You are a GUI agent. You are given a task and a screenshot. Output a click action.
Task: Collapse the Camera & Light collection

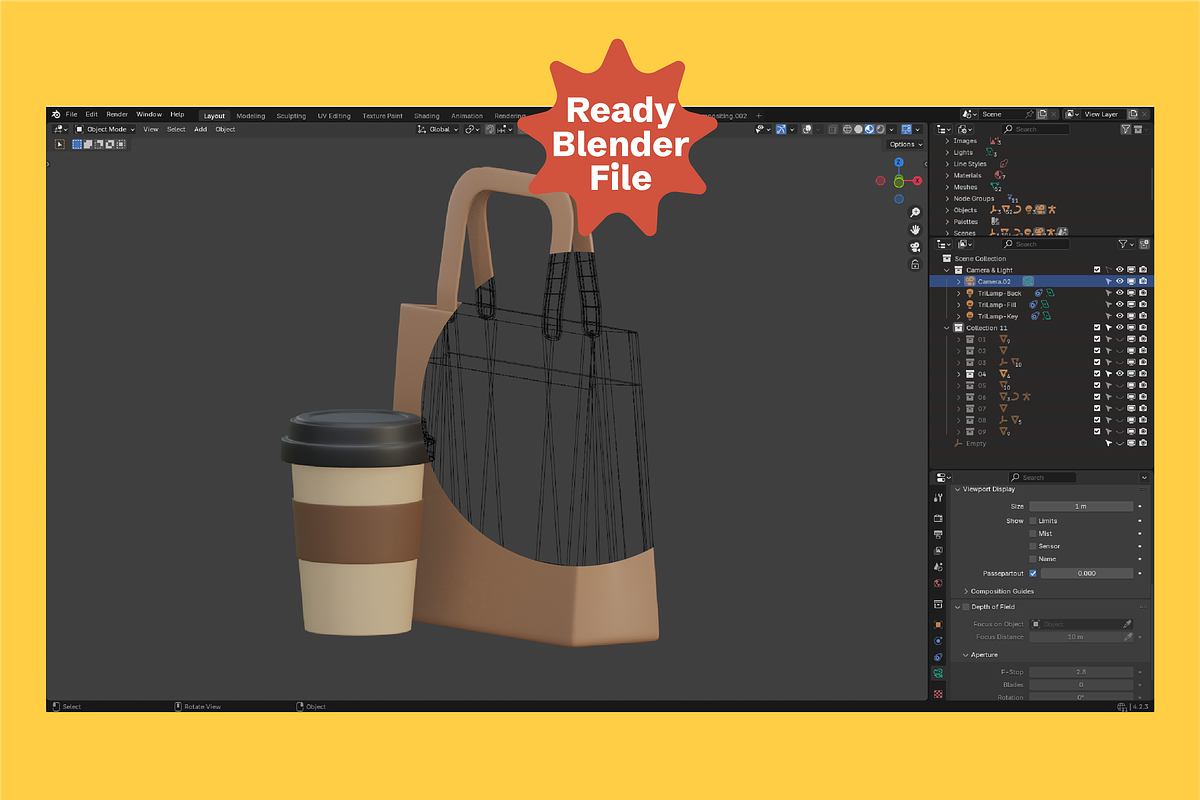pos(947,270)
